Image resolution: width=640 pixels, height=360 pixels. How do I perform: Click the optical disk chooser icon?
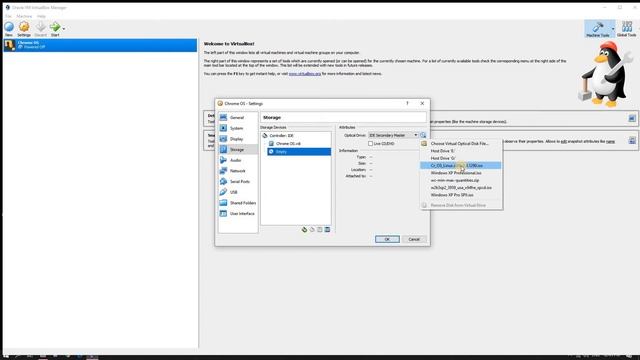(423, 135)
